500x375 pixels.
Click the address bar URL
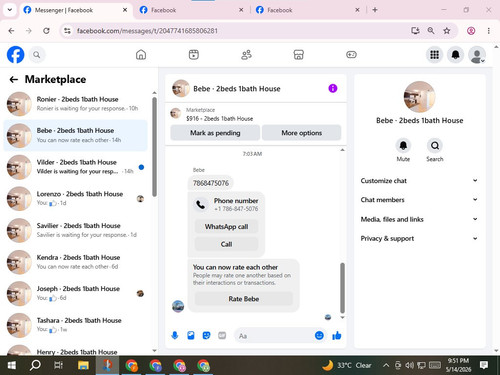coord(147,31)
